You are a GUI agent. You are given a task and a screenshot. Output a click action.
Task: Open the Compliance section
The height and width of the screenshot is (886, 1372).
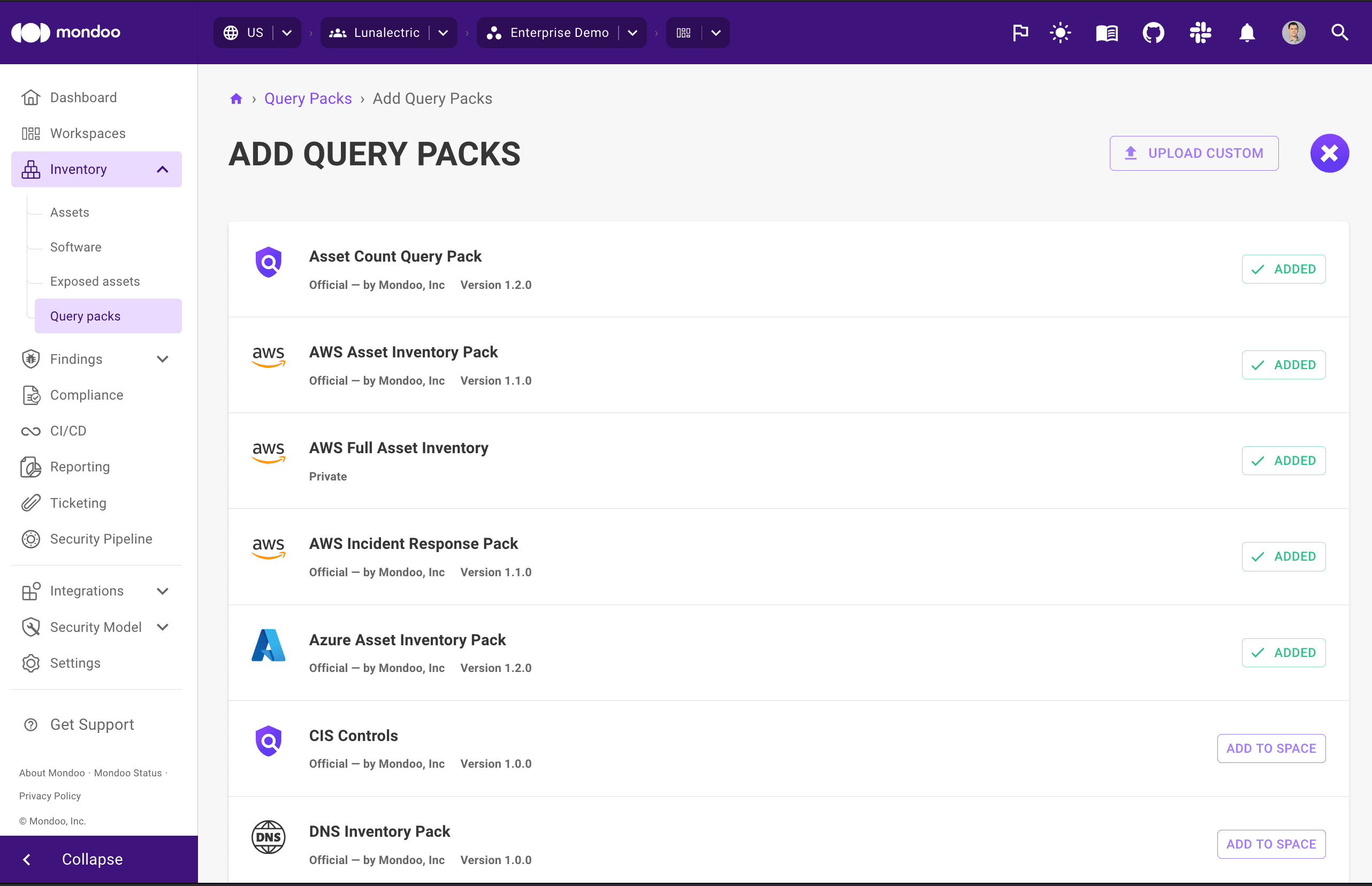tap(86, 395)
